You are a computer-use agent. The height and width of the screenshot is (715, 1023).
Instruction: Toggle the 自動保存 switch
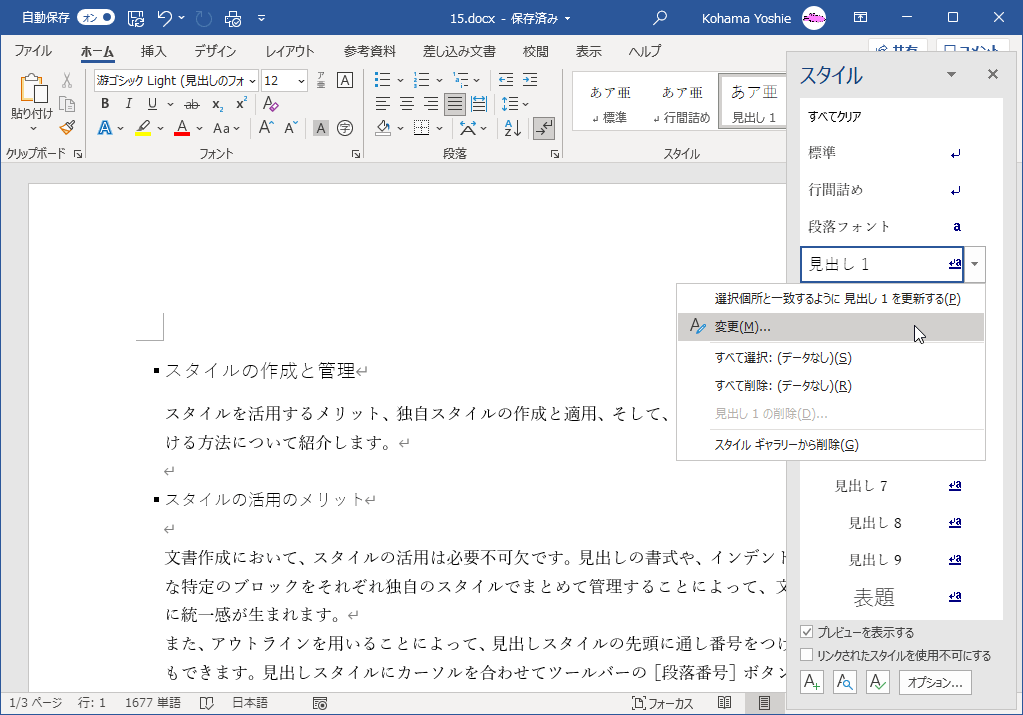coord(95,17)
